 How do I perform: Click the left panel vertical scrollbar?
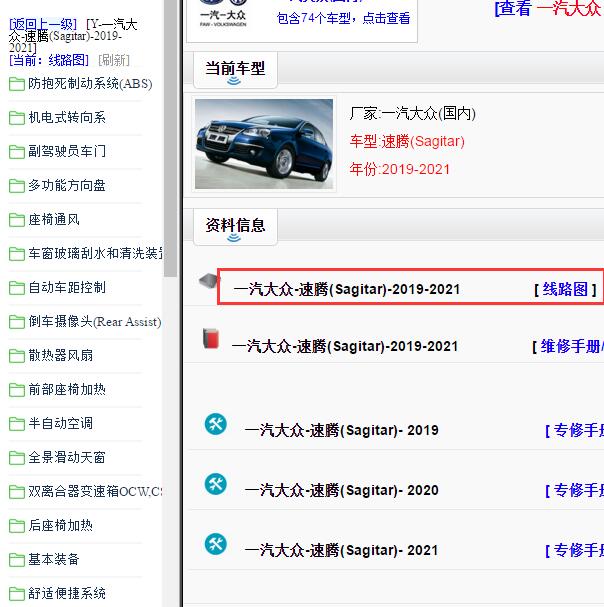pyautogui.click(x=170, y=138)
